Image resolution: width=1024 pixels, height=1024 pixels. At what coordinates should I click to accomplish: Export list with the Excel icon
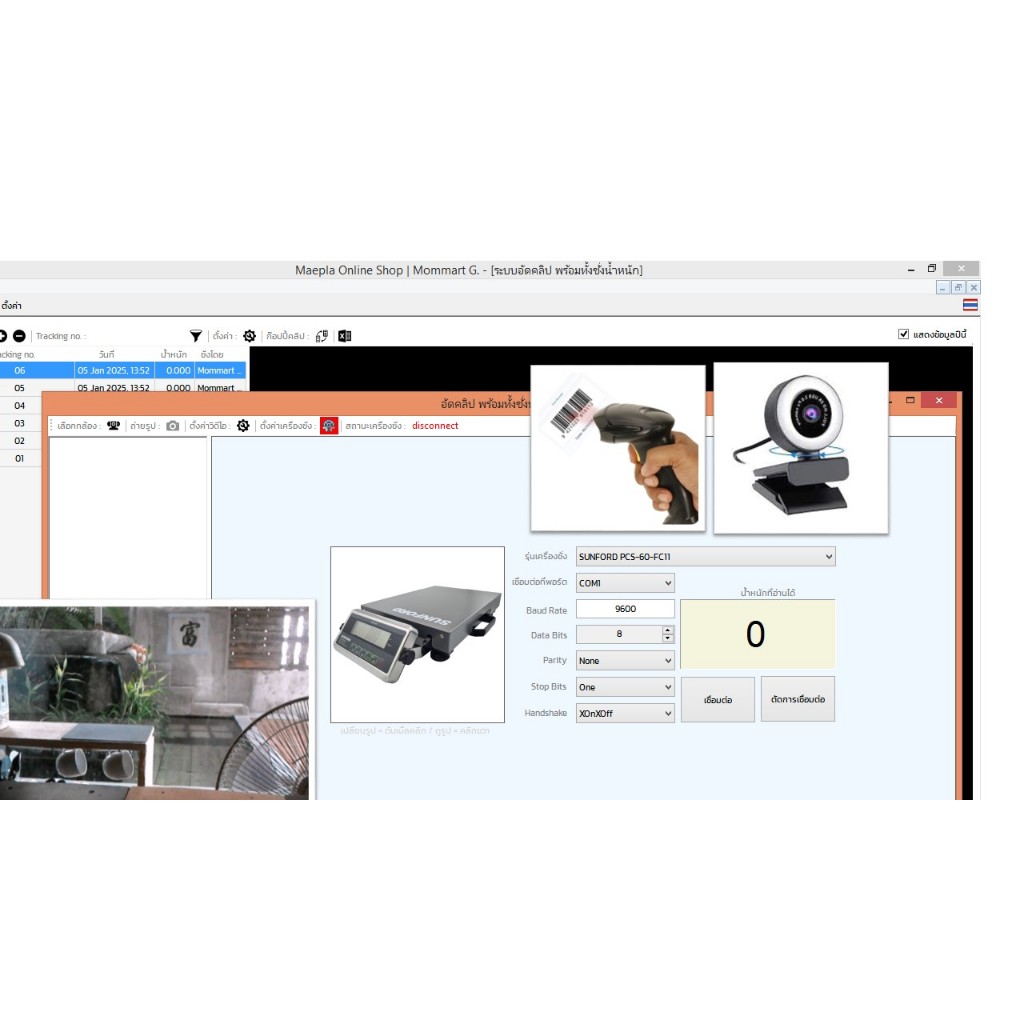pyautogui.click(x=344, y=336)
